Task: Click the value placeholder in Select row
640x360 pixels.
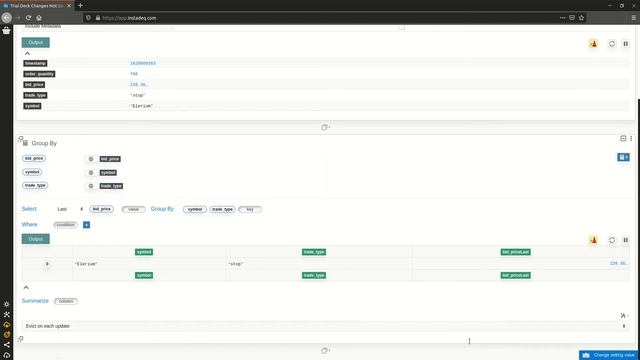Action: click(133, 209)
